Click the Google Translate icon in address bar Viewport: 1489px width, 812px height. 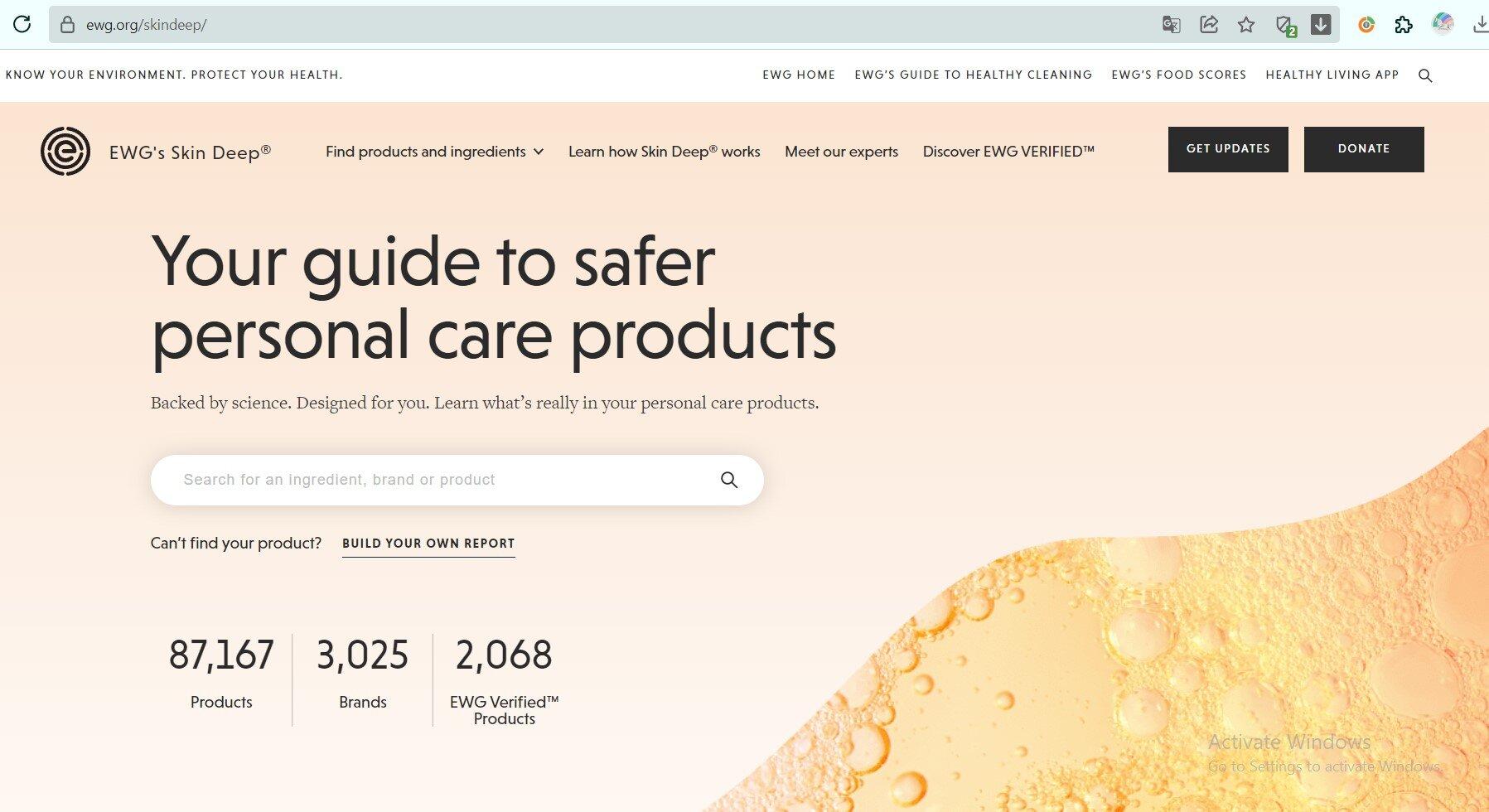[x=1171, y=25]
